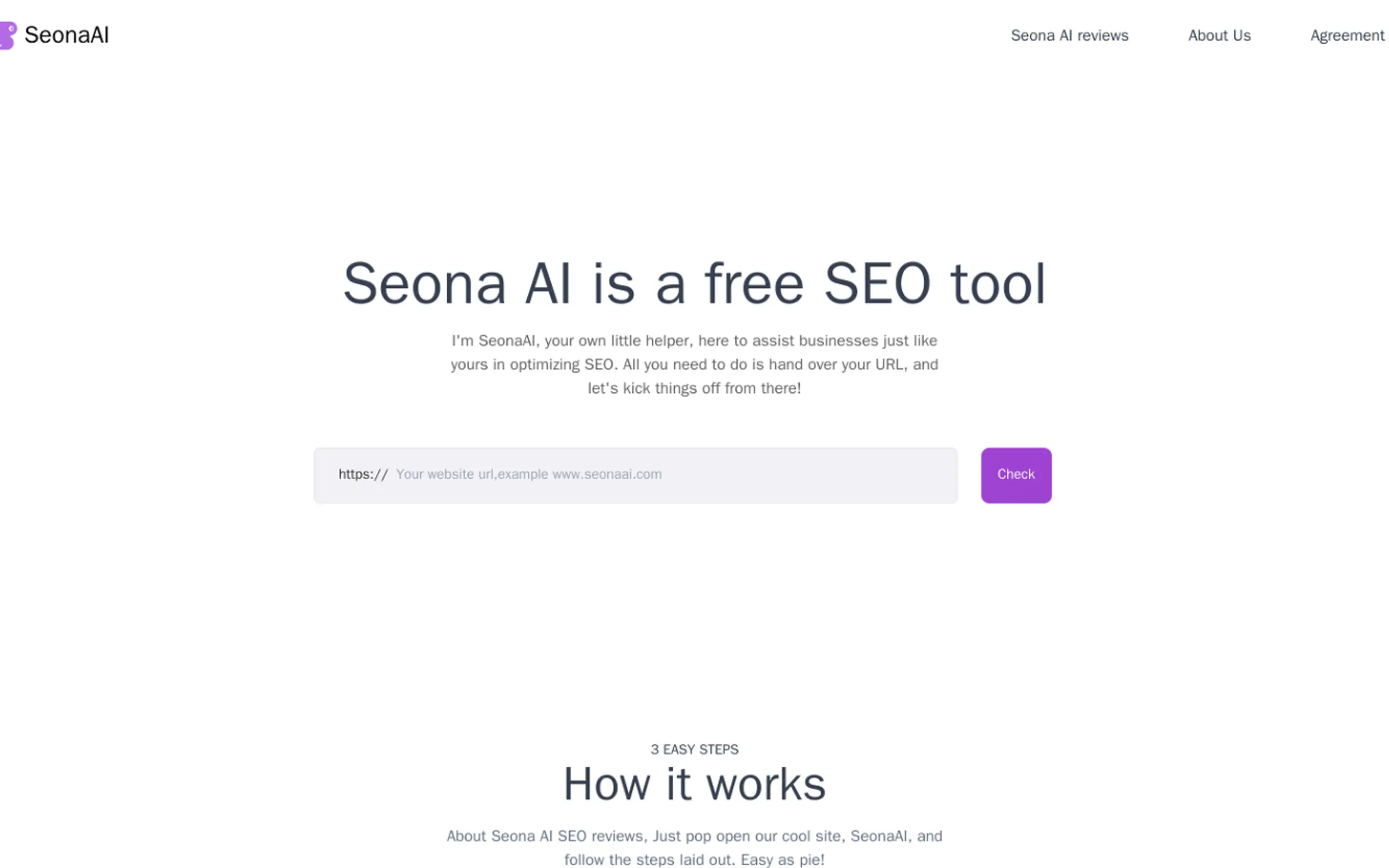Click the "SEO" word in the headline
This screenshot has width=1389, height=868.
coord(877,284)
